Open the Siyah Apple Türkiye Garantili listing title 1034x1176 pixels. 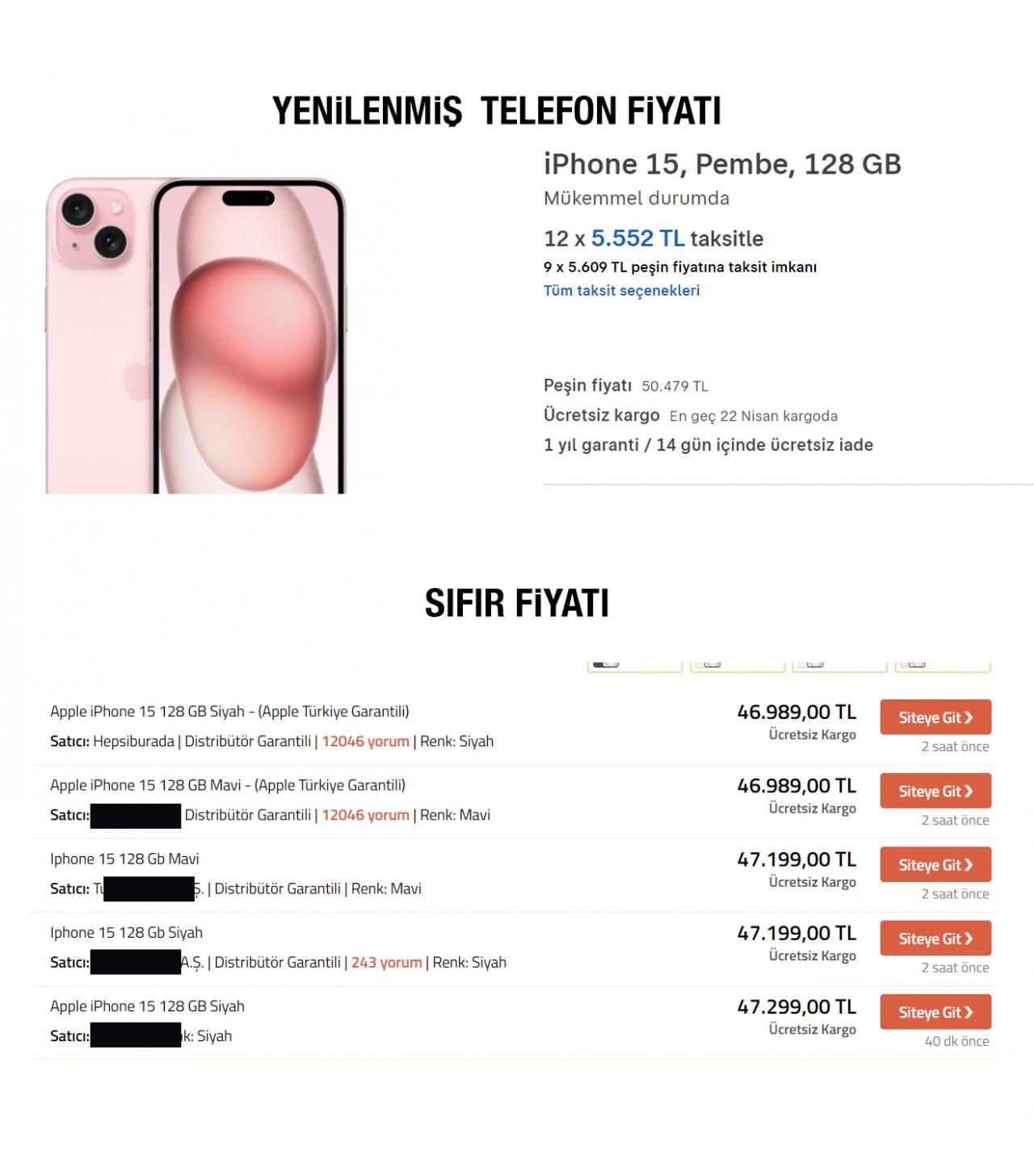coord(229,712)
